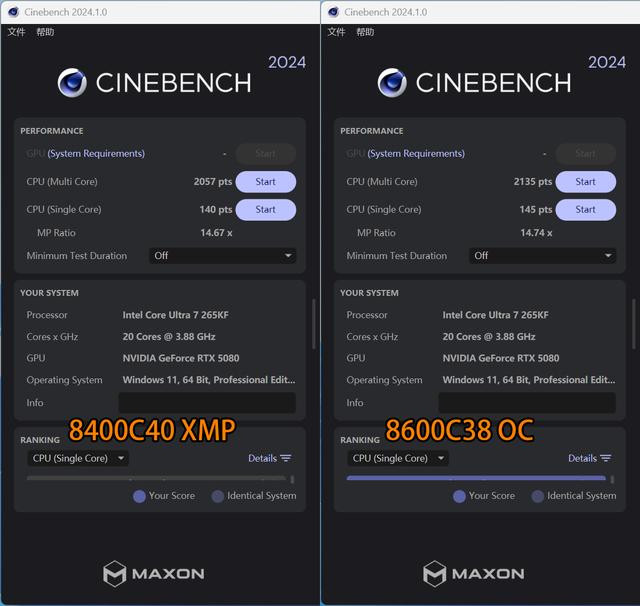Click 20 Cores @ 3.88 GHz in left window
This screenshot has width=640, height=606.
(169, 337)
